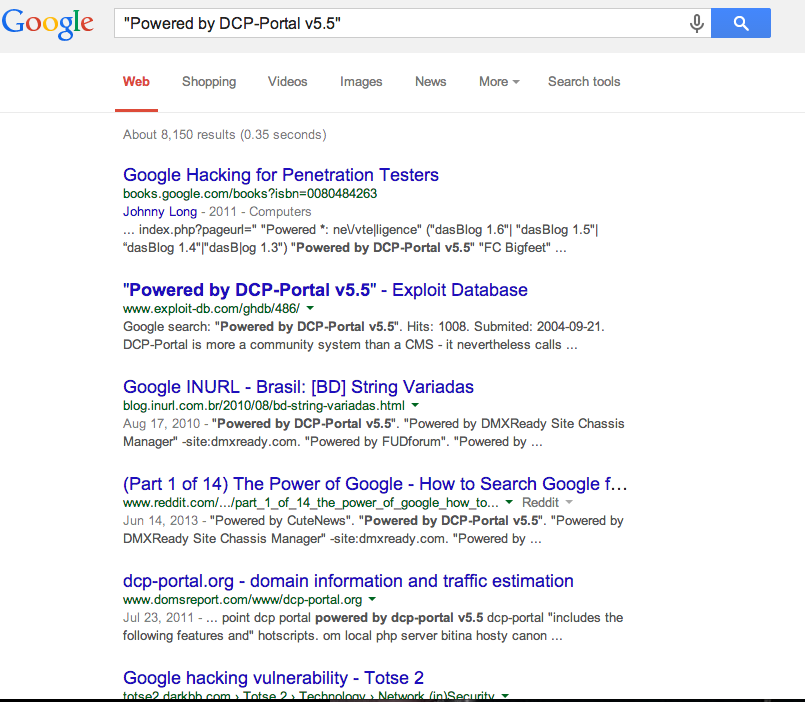
Task: Expand dropdown arrow beside exploit-db.com URL
Action: pos(310,308)
